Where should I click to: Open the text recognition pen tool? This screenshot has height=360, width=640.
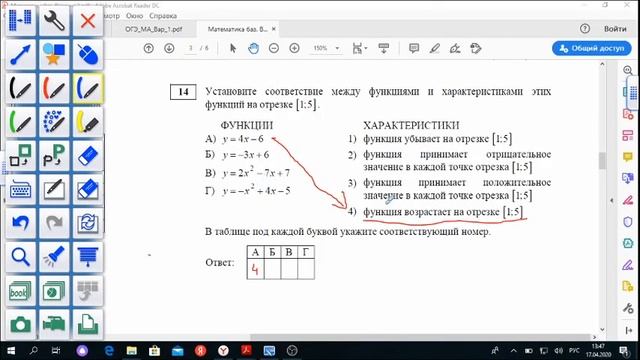tap(54, 156)
